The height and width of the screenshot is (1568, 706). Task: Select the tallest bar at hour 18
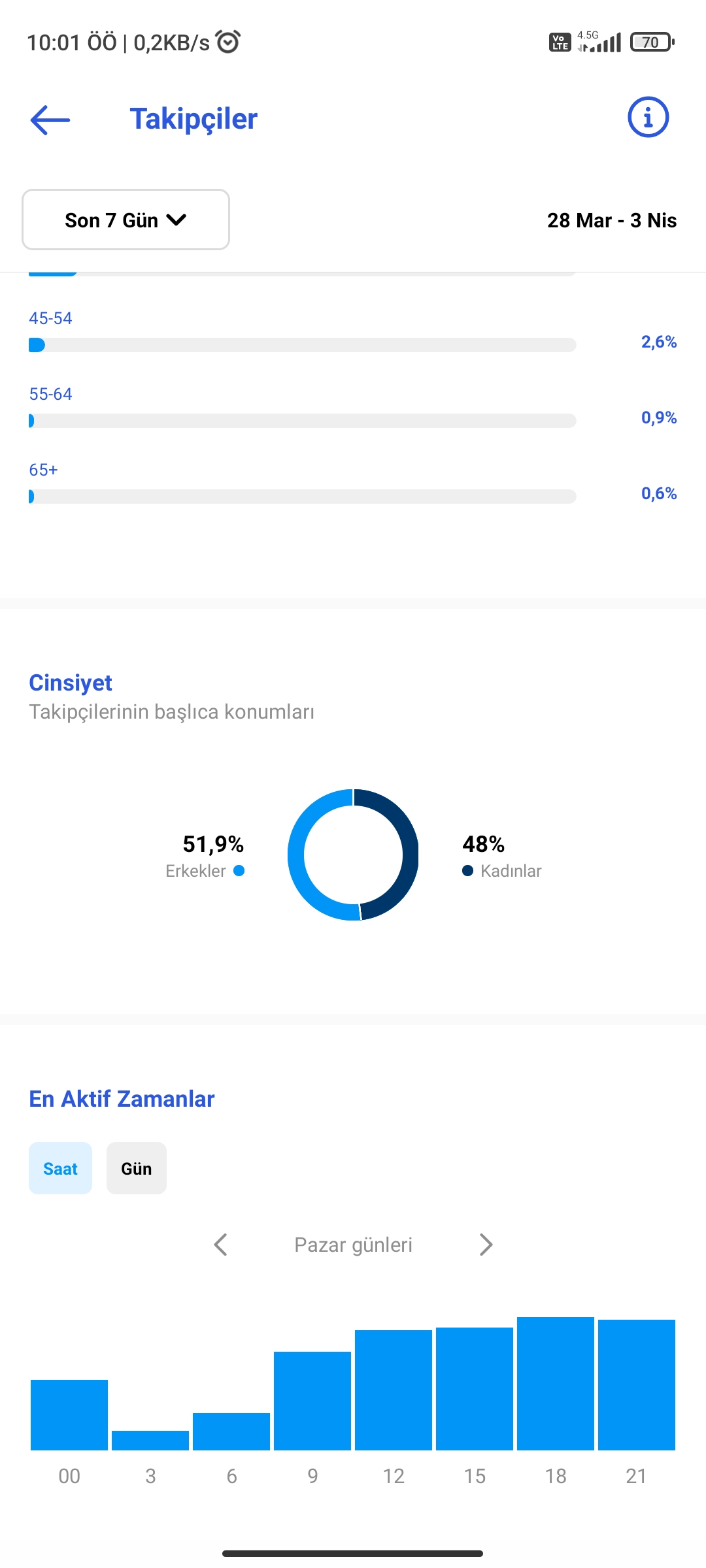(556, 1384)
